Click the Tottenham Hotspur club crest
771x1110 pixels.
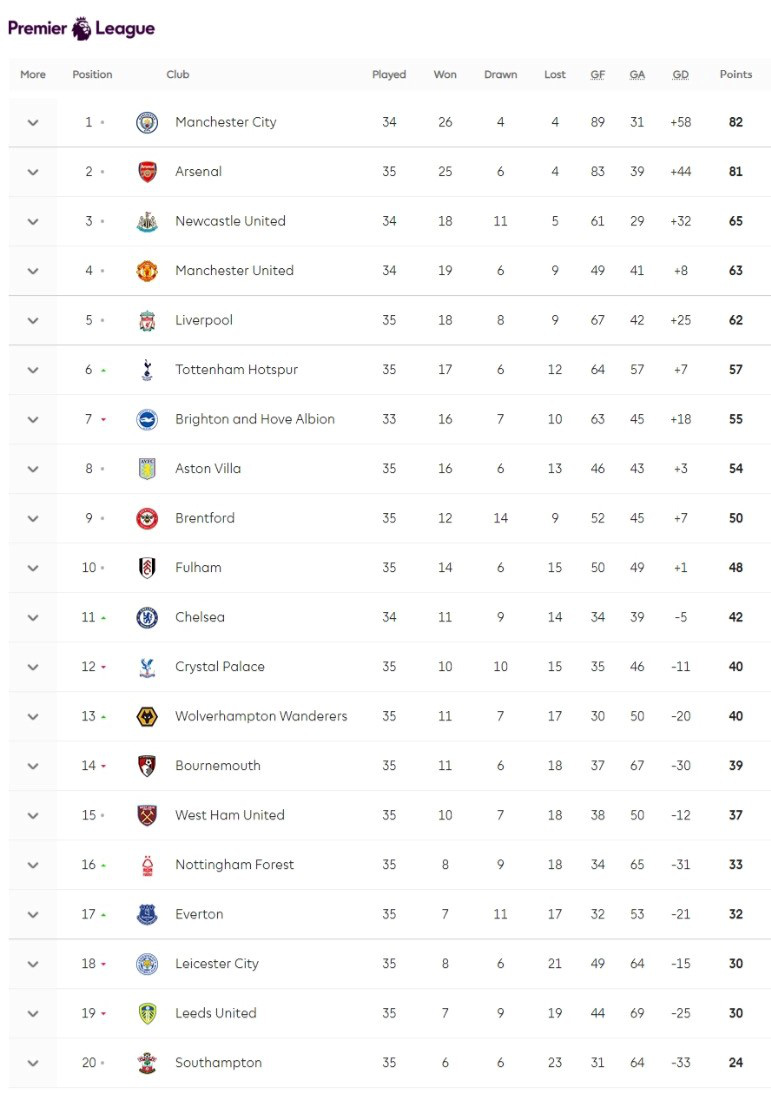147,370
